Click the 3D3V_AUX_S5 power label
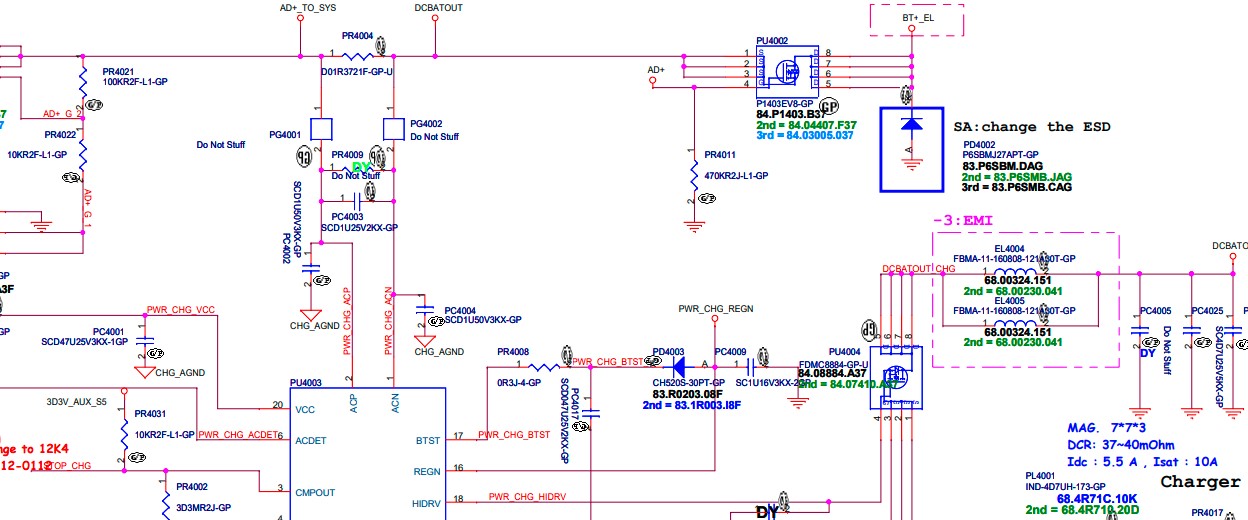 [x=77, y=402]
